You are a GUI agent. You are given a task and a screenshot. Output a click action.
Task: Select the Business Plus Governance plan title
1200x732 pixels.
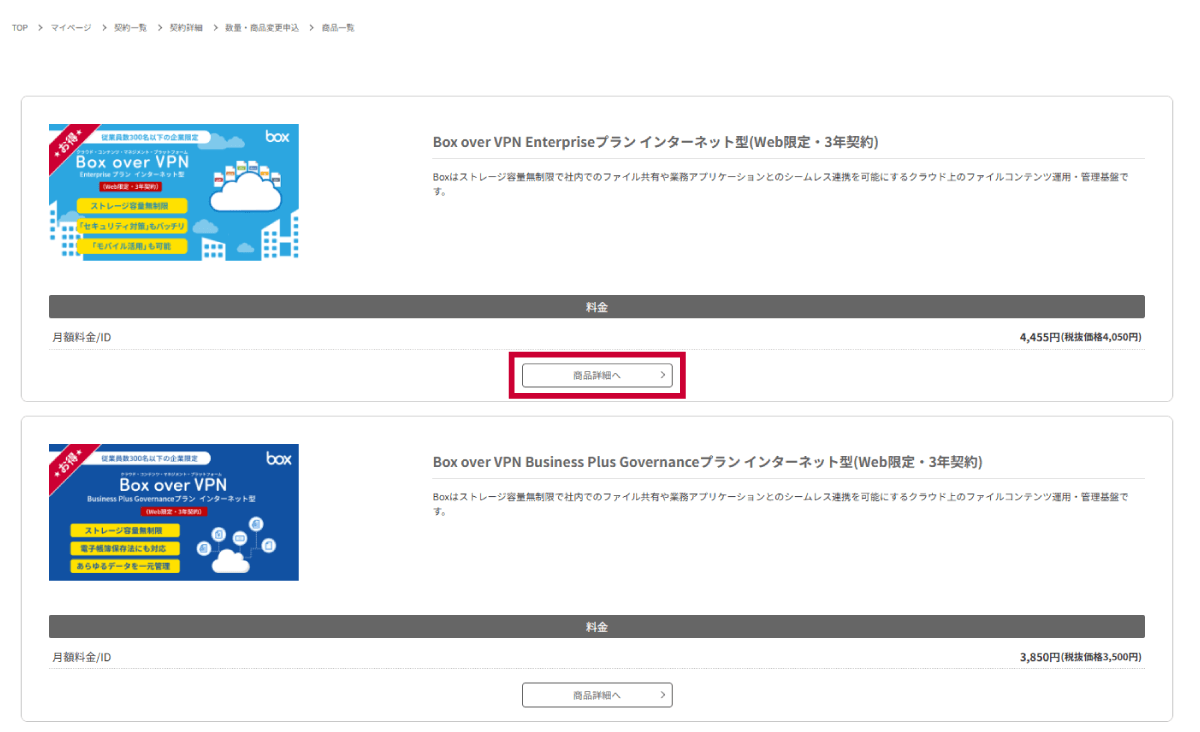click(x=708, y=462)
